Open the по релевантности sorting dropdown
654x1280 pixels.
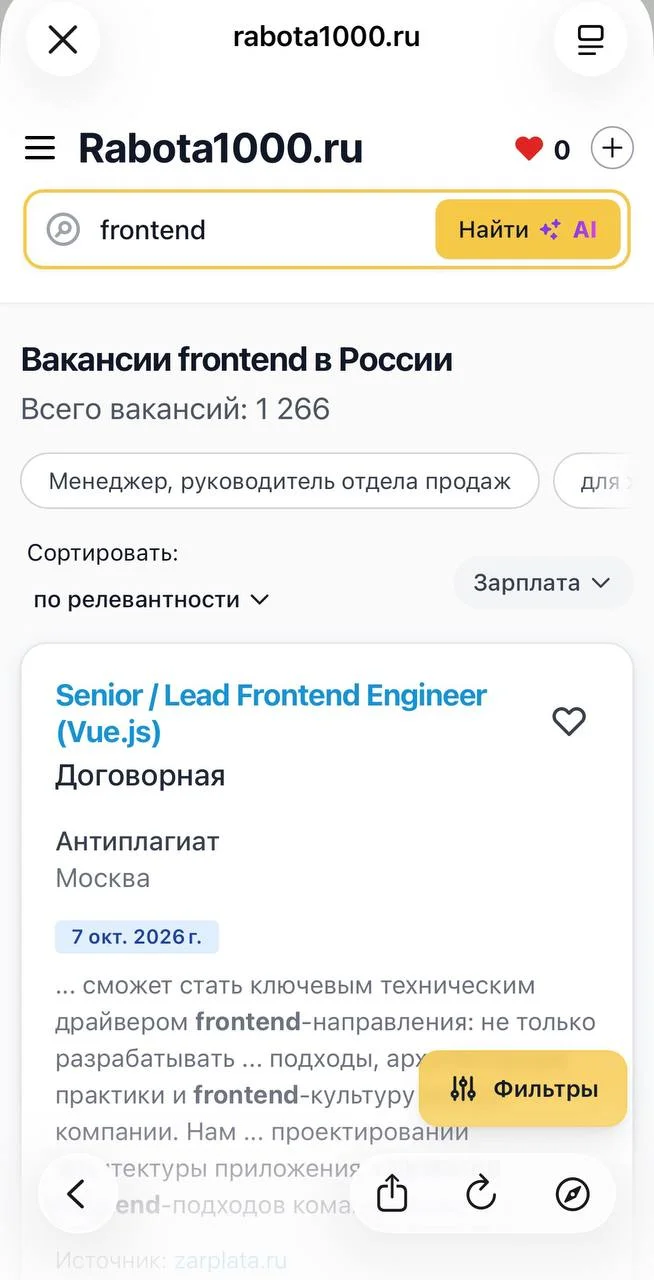pyautogui.click(x=152, y=600)
